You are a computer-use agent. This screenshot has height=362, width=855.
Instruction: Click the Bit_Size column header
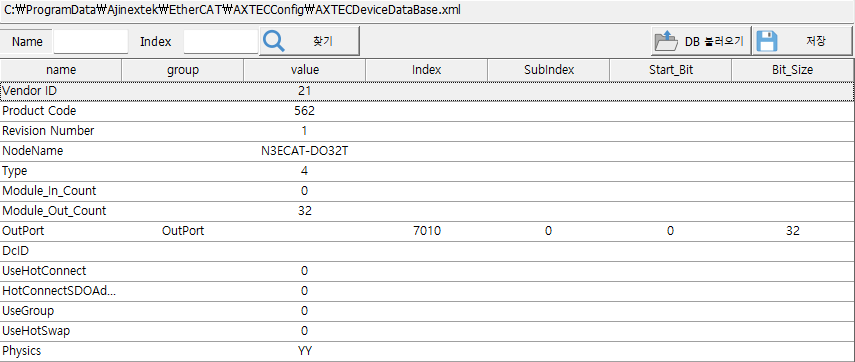[x=793, y=70]
